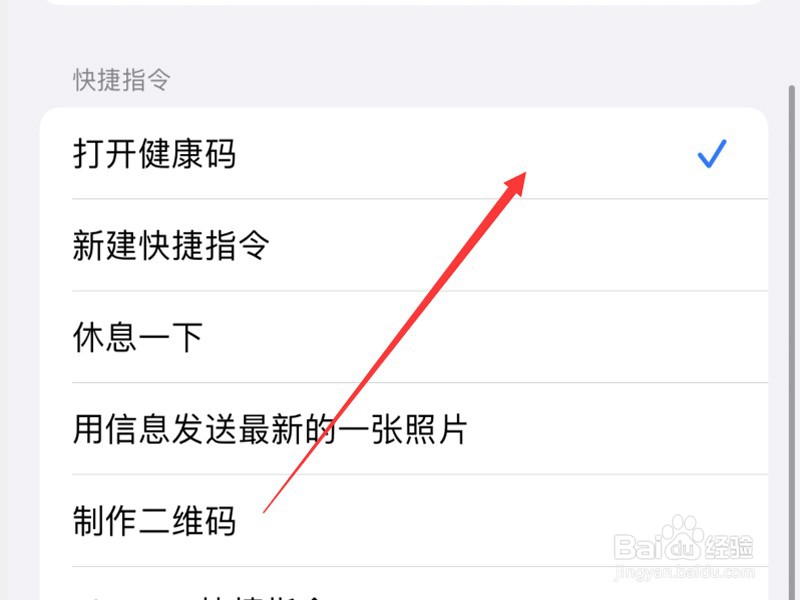The width and height of the screenshot is (800, 600).
Task: Tap the 新建 characters in the second row
Action: click(x=105, y=245)
